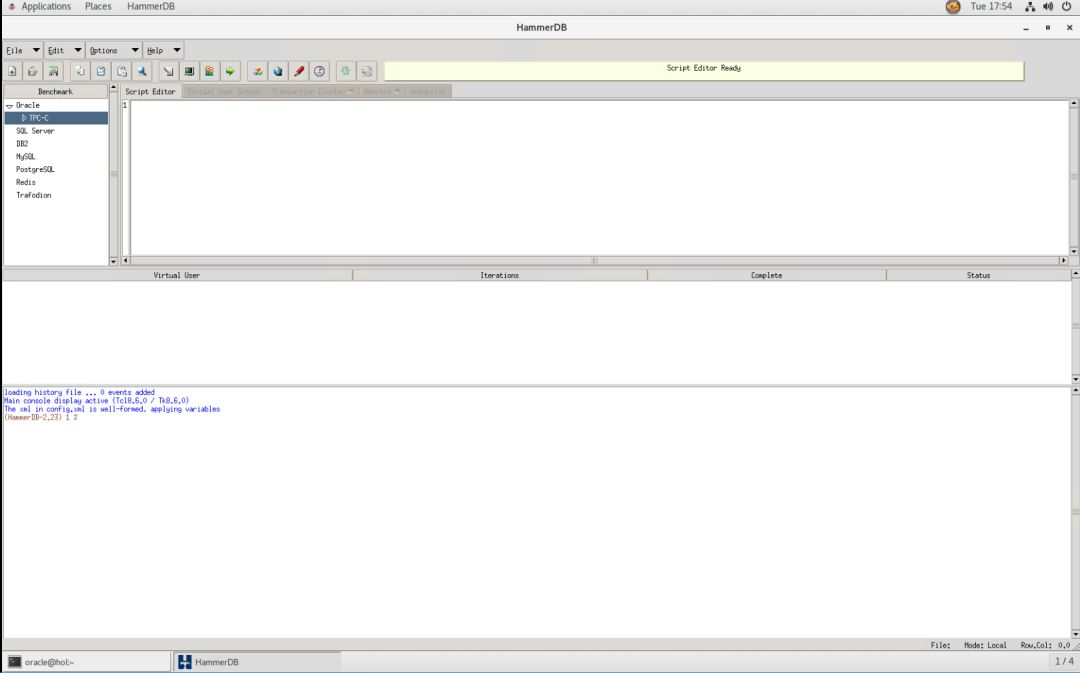
Task: Click the HammerDB console prompt line
Action: (41, 418)
